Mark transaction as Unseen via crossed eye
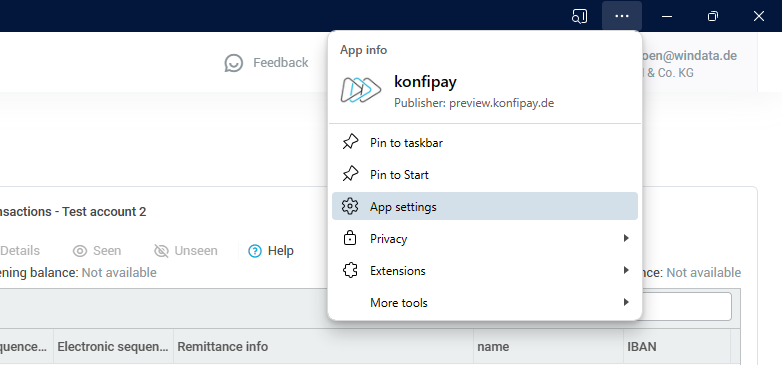 161,251
